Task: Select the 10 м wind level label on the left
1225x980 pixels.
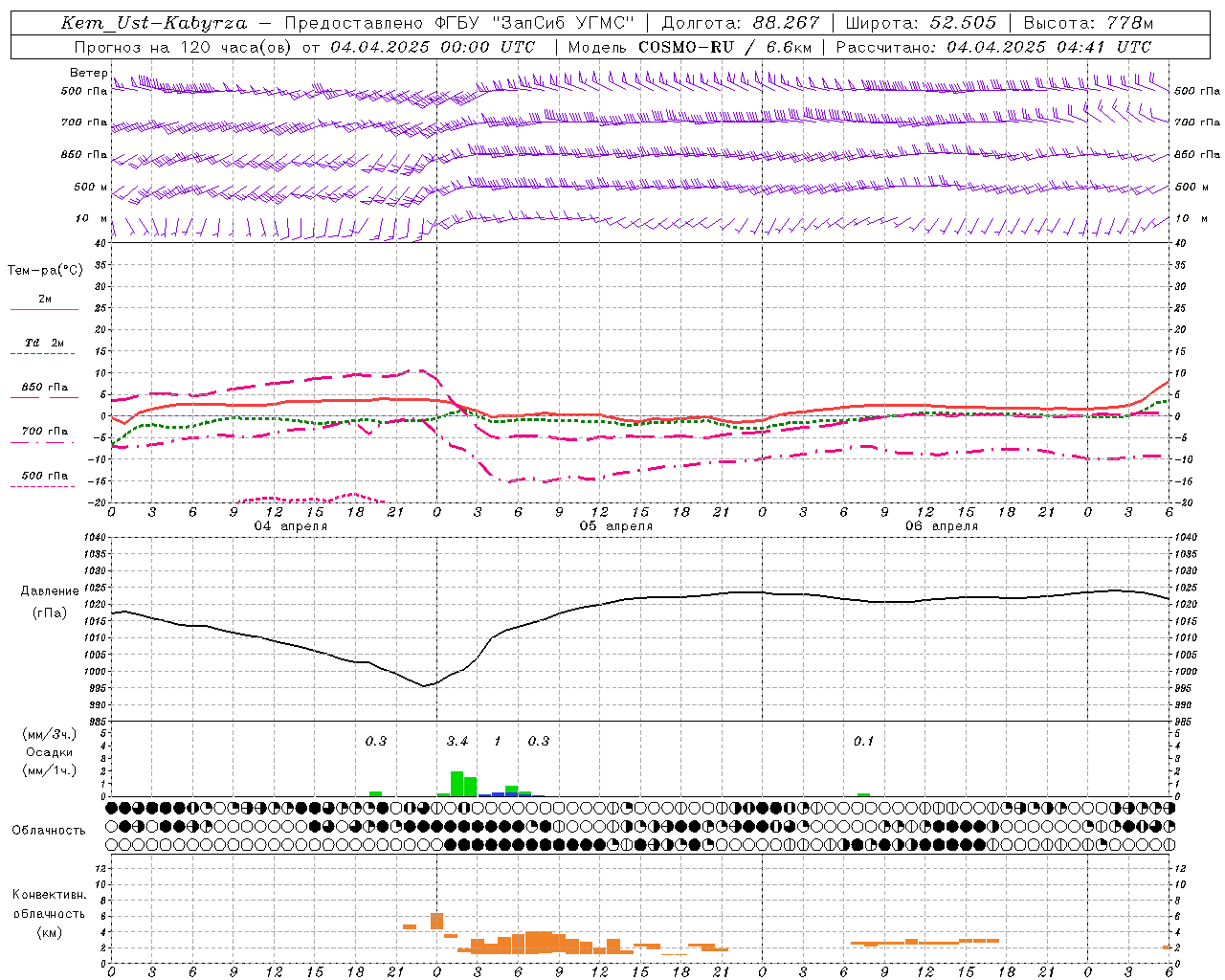Action: tap(91, 218)
